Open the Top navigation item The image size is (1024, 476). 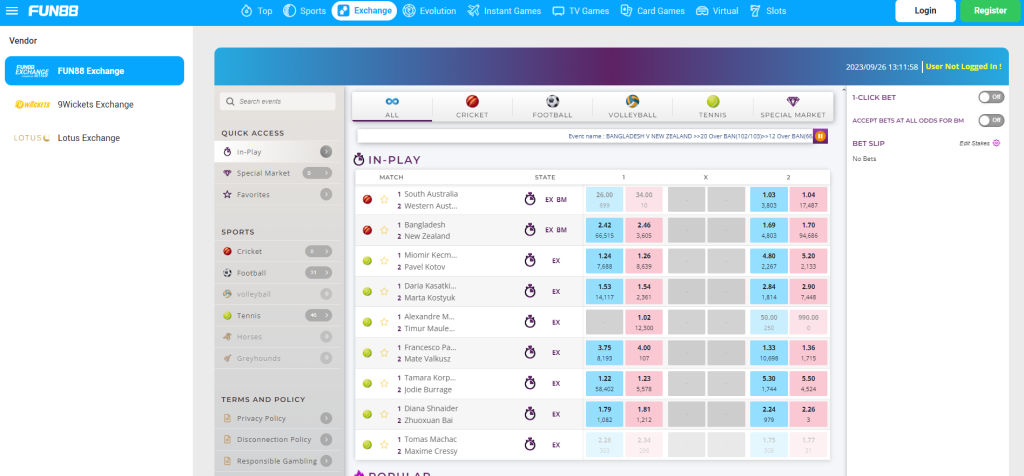(257, 11)
